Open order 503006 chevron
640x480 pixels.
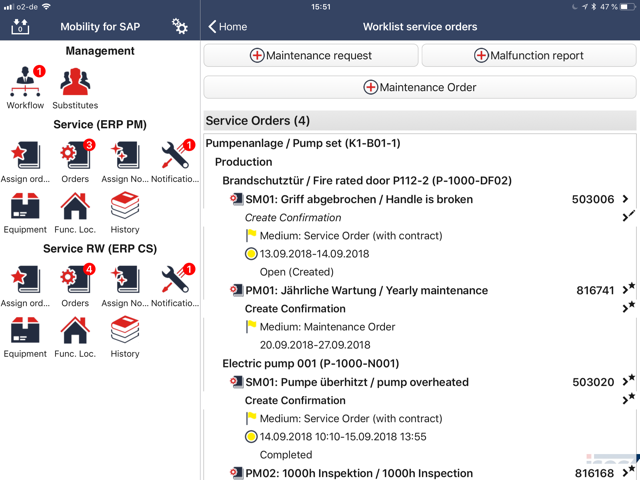pos(625,199)
